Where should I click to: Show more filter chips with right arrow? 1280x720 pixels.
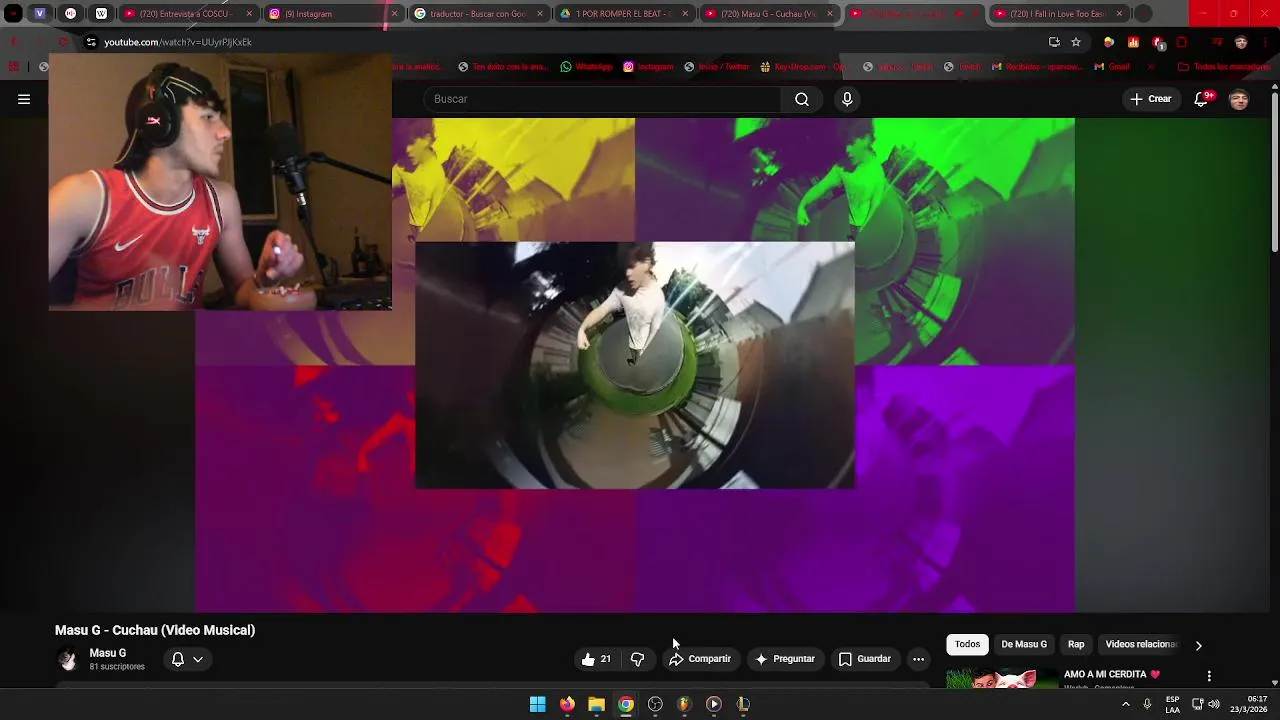pyautogui.click(x=1198, y=645)
